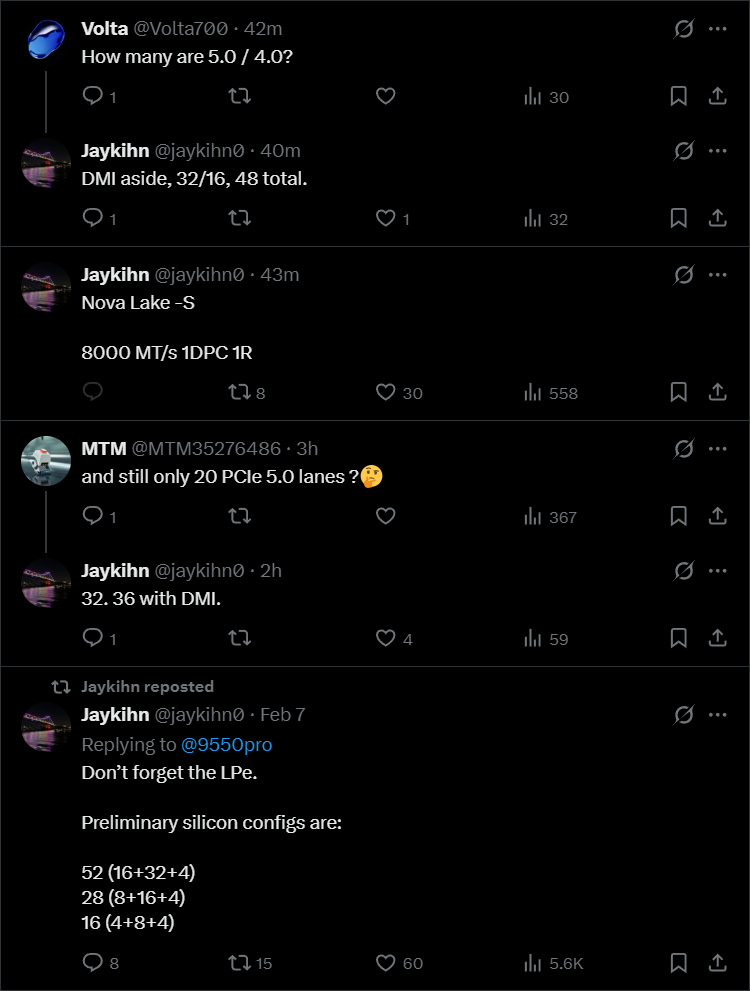Bookmark the Nova Lake -S tweet

[x=678, y=393]
